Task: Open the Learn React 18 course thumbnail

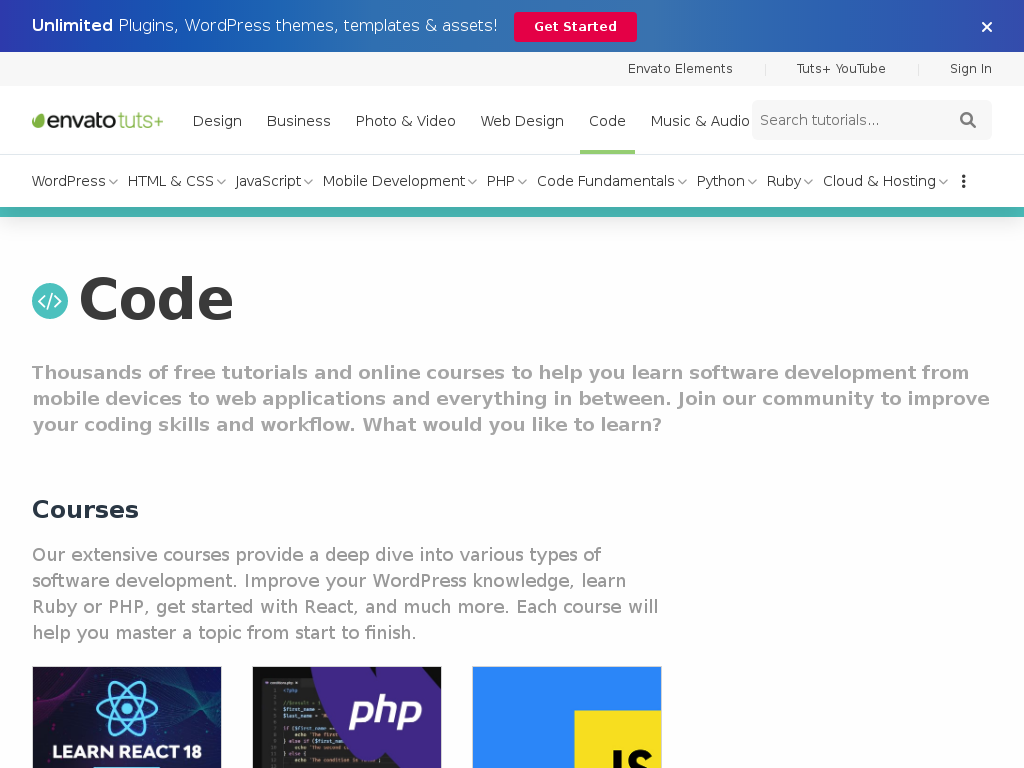Action: point(127,717)
